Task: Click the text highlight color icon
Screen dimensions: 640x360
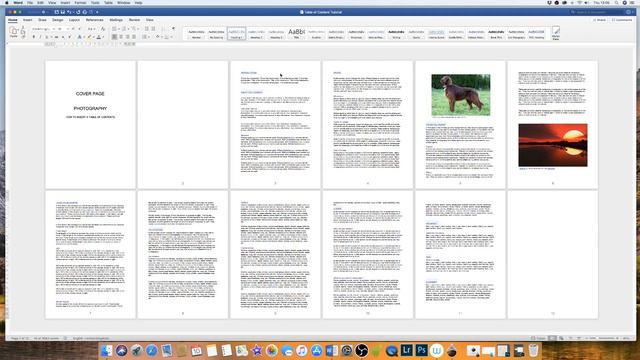Action: pyautogui.click(x=89, y=37)
